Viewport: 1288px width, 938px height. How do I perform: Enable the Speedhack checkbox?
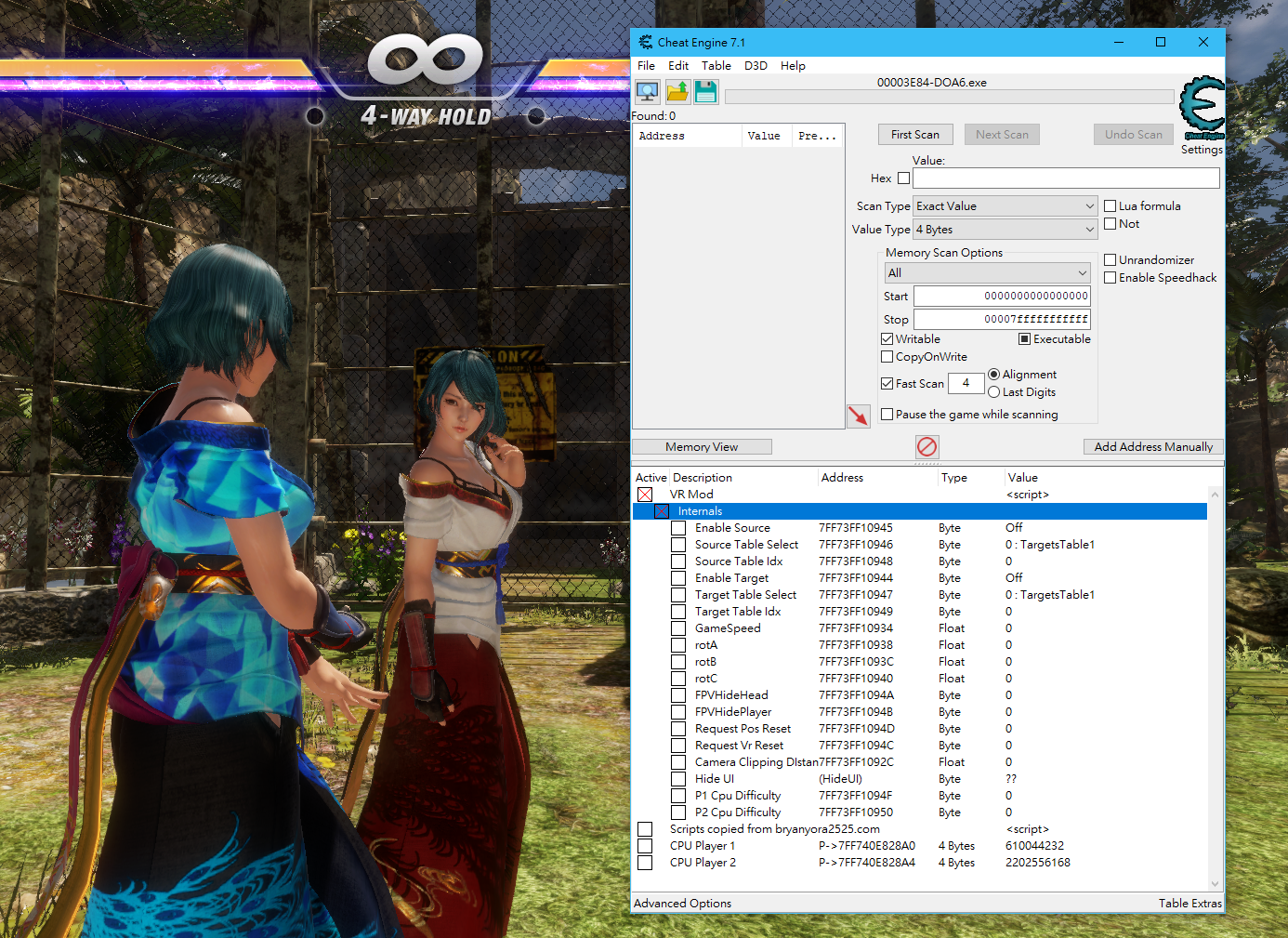click(x=1111, y=277)
